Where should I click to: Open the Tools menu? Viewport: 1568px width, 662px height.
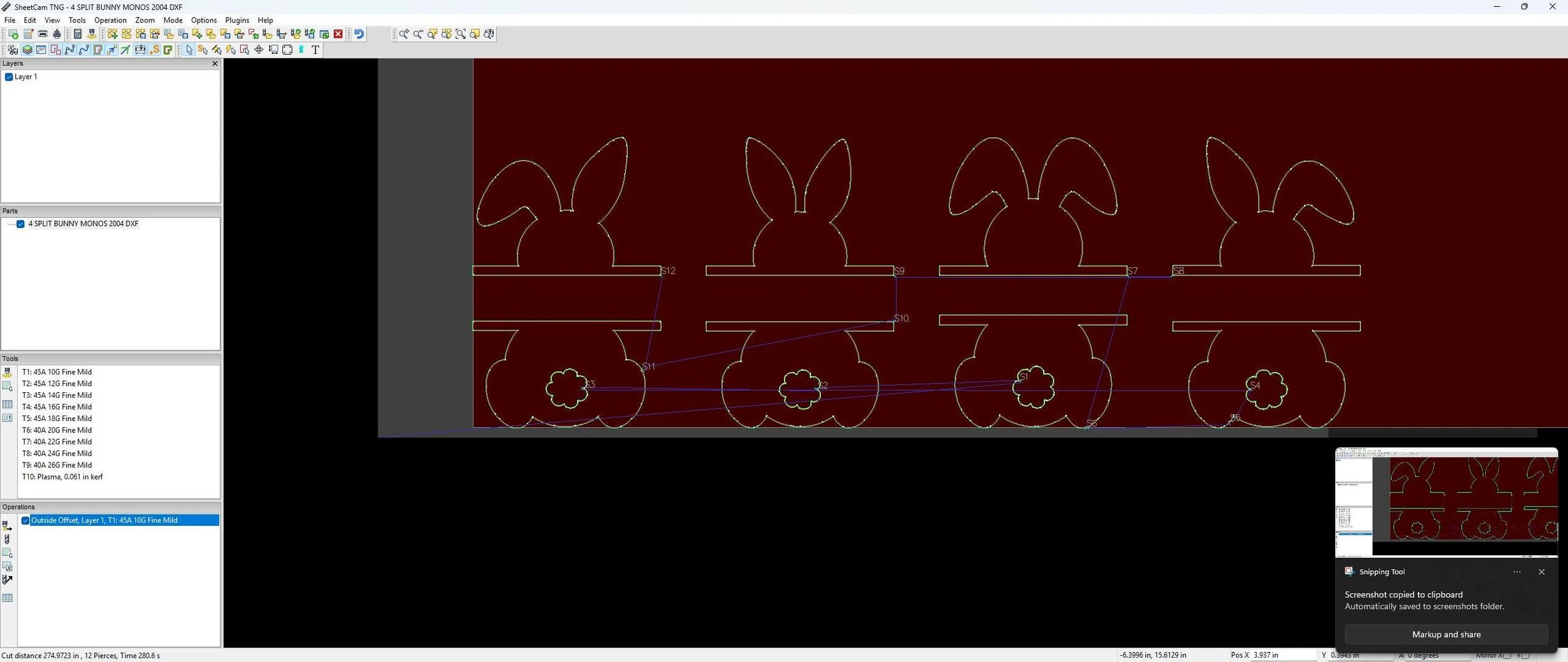point(77,20)
